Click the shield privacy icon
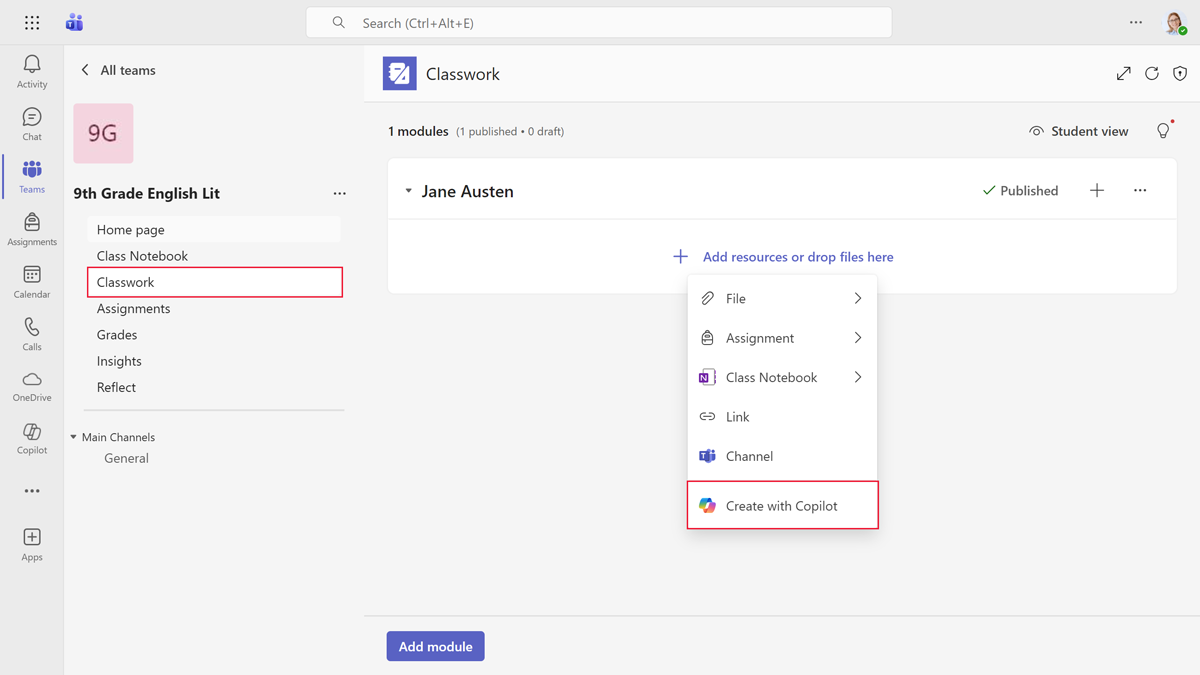The image size is (1200, 675). [1180, 74]
